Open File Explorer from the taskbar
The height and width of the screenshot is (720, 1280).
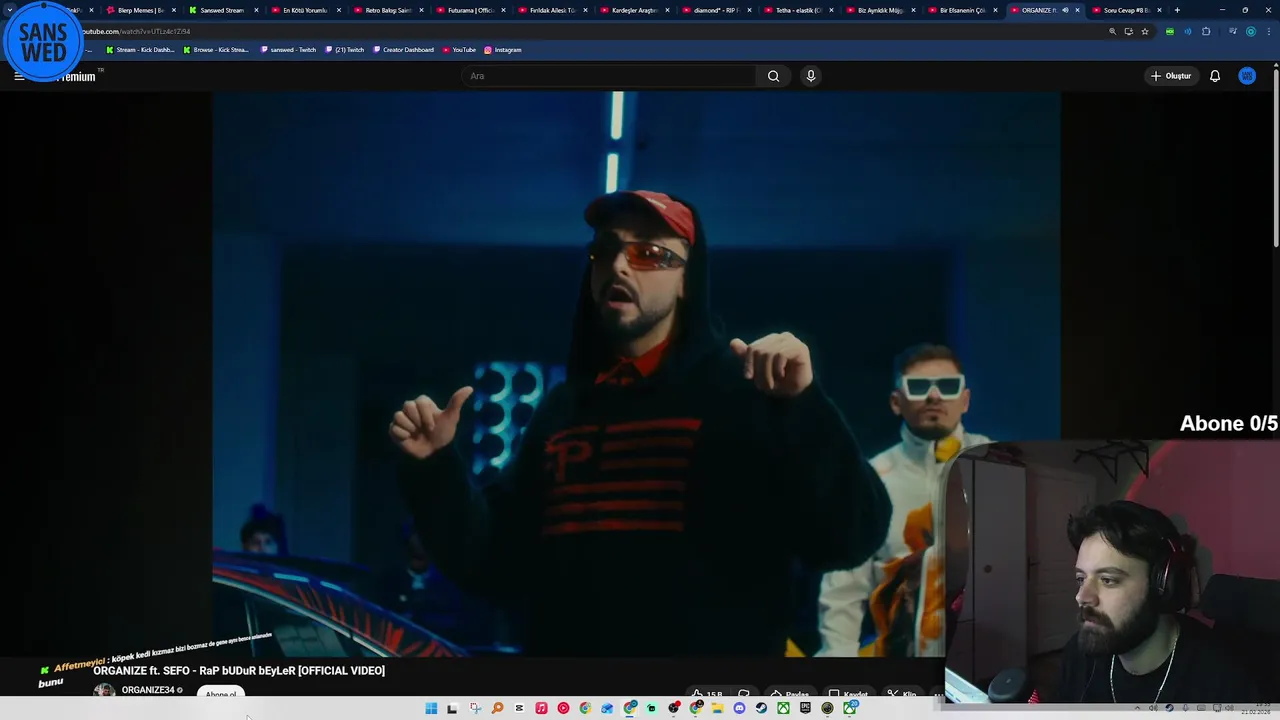[717, 708]
